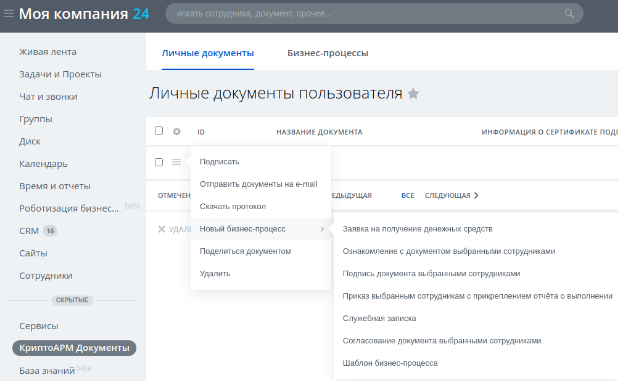Viewport: 619px width, 383px height.
Task: Choose Служебная записка process
Action: coord(379,318)
